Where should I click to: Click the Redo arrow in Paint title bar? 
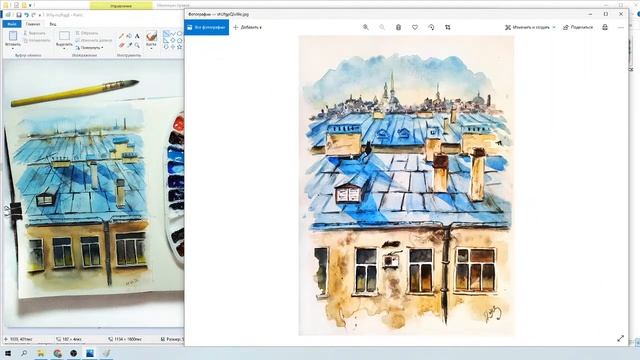pyautogui.click(x=33, y=15)
